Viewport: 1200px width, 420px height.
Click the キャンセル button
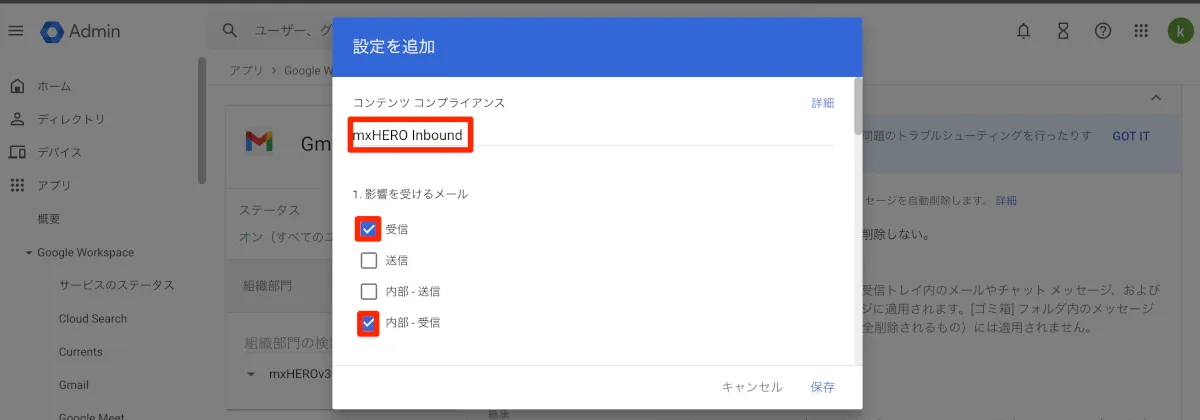click(752, 387)
